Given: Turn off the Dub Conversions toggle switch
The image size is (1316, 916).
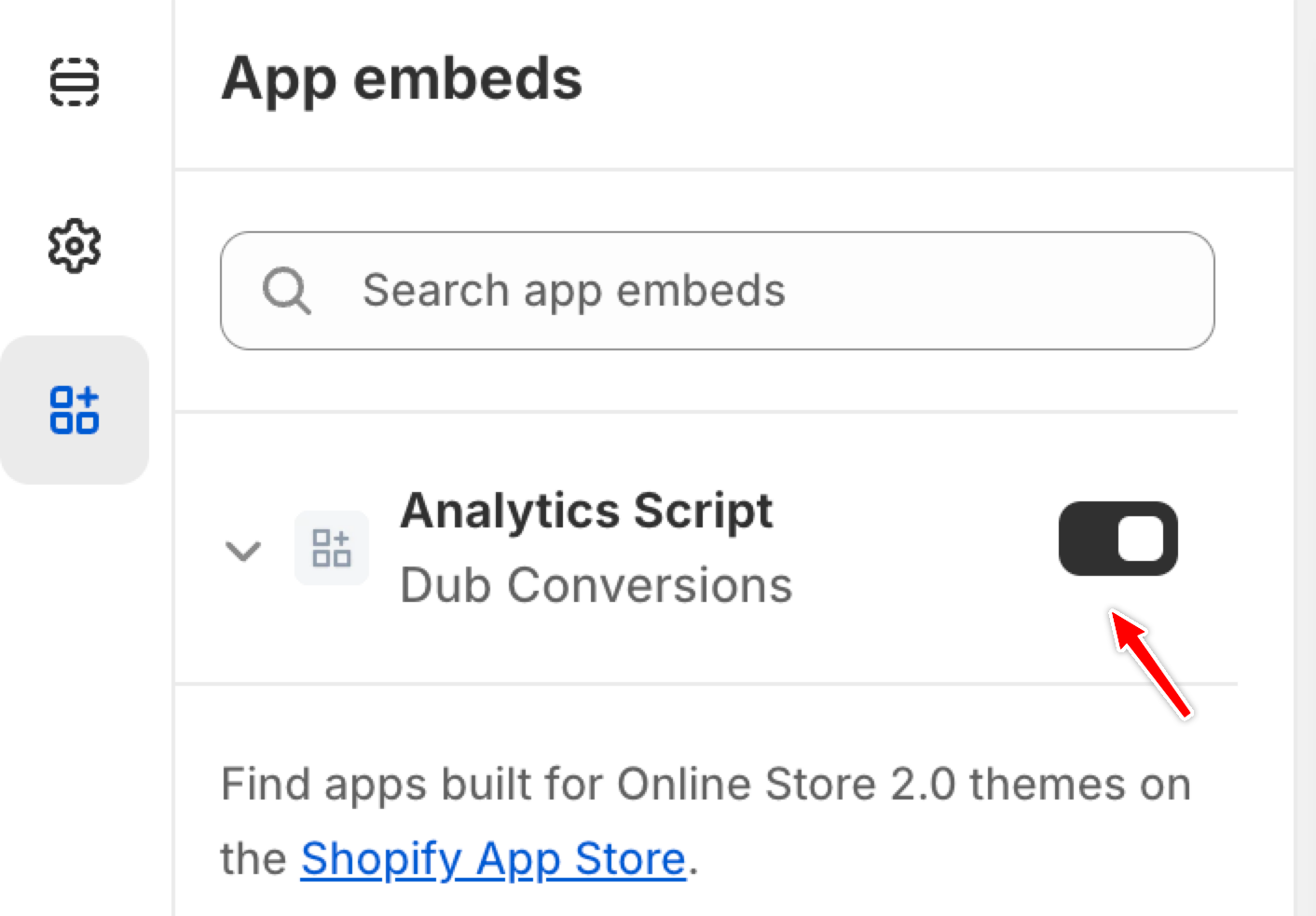Looking at the screenshot, I should (x=1117, y=539).
